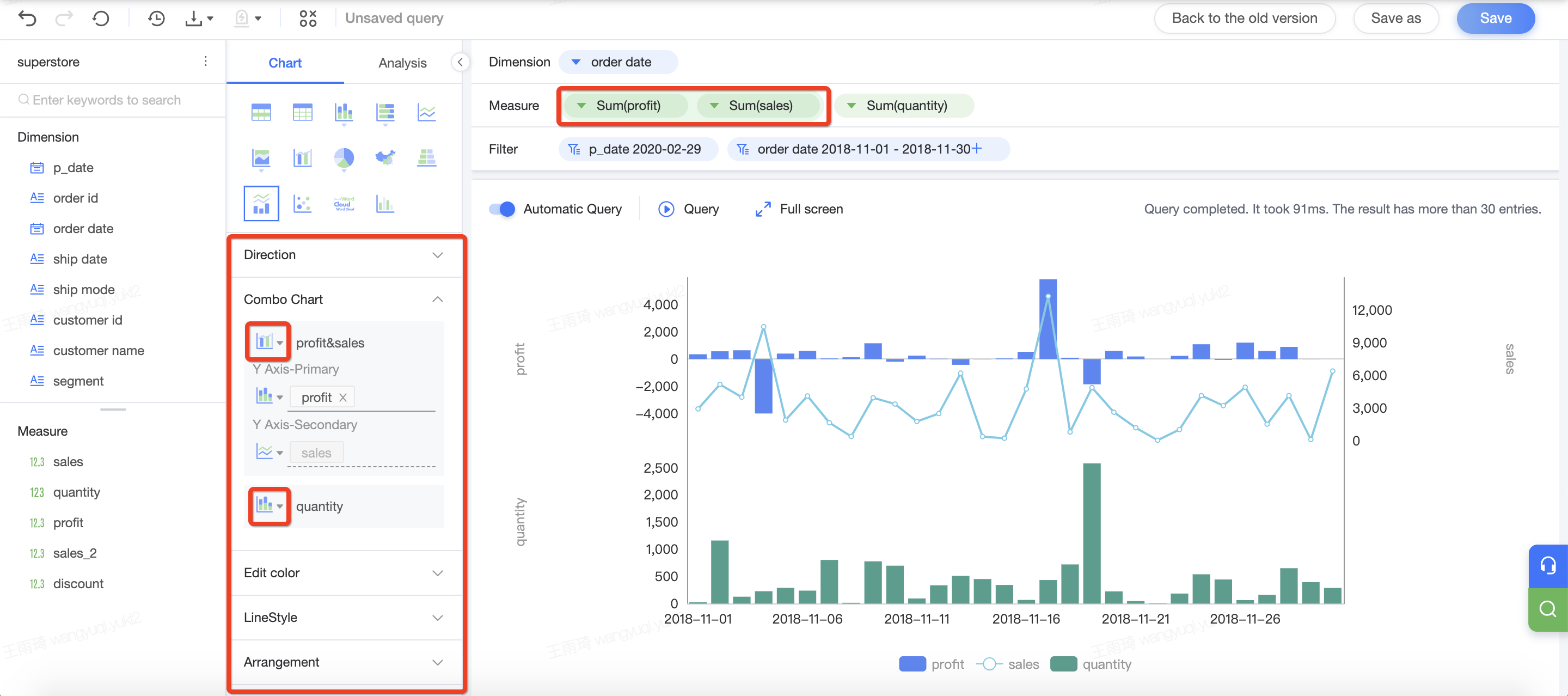Screen dimensions: 1568x696
Task: Refresh the query with circular arrow
Action: point(101,19)
